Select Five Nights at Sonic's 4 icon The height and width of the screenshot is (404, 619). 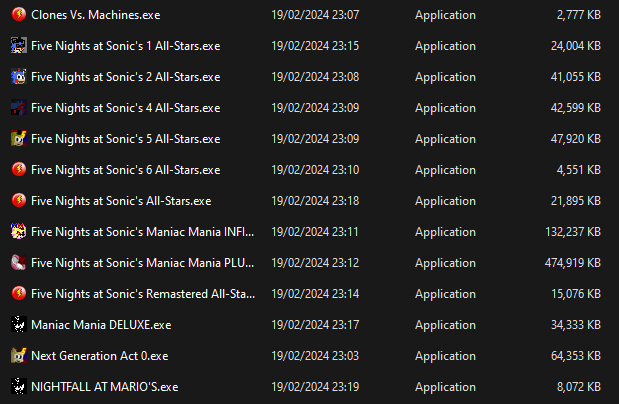18,108
